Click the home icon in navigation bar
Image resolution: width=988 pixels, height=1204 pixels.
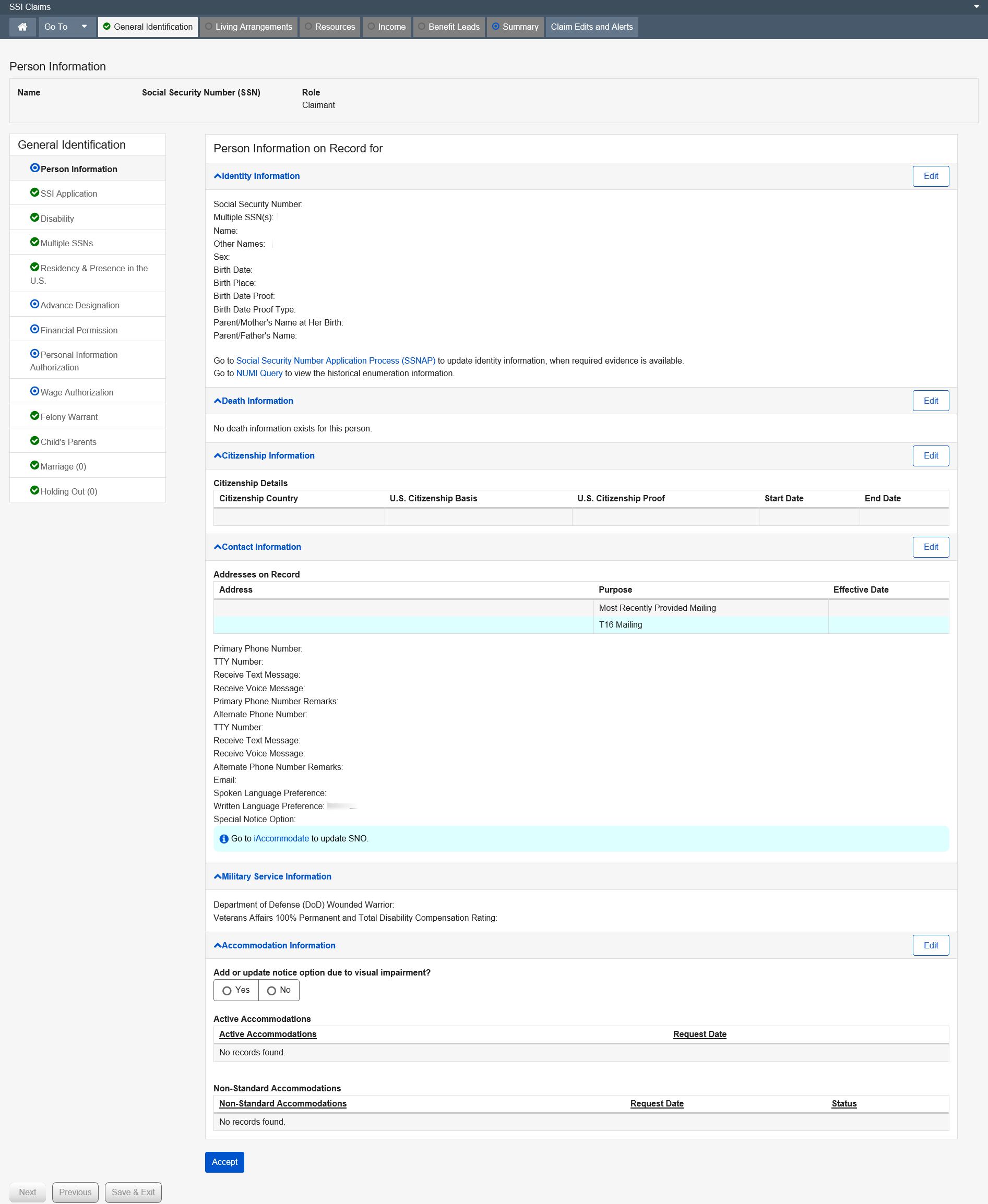point(23,27)
